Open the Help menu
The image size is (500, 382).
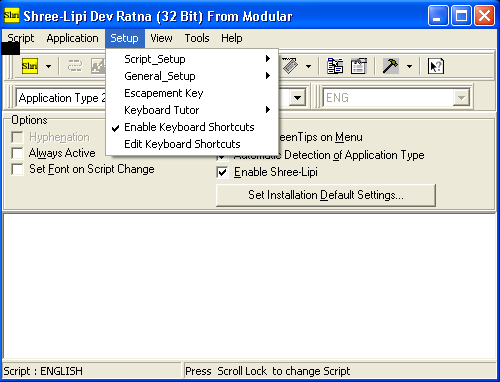(x=232, y=38)
